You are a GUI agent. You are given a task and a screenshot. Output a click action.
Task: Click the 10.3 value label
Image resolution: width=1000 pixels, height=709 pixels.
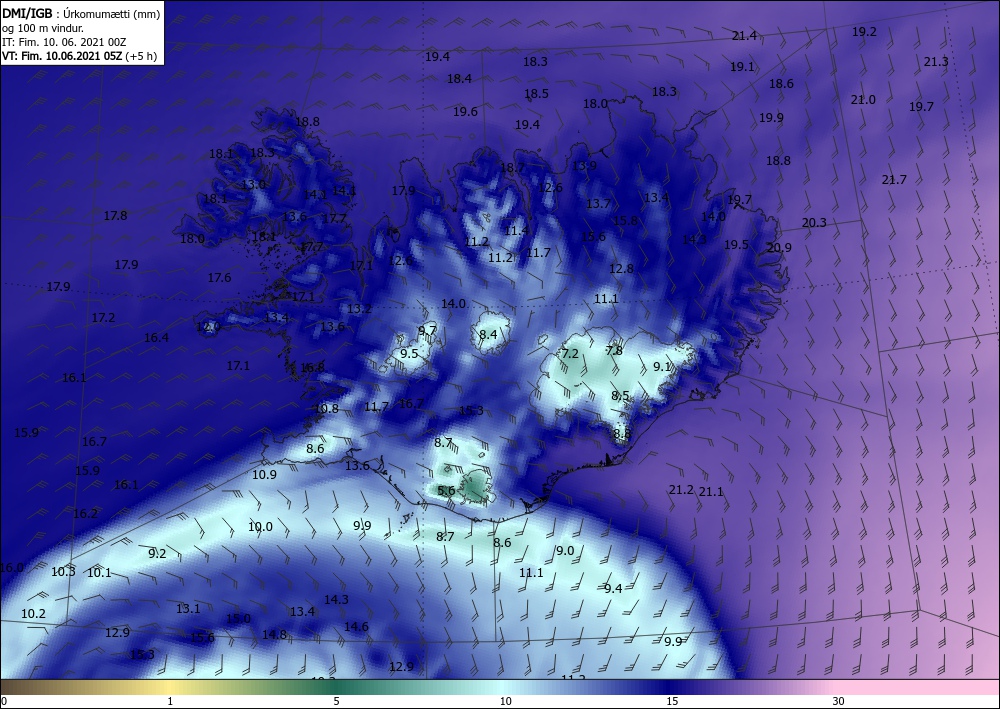63,572
